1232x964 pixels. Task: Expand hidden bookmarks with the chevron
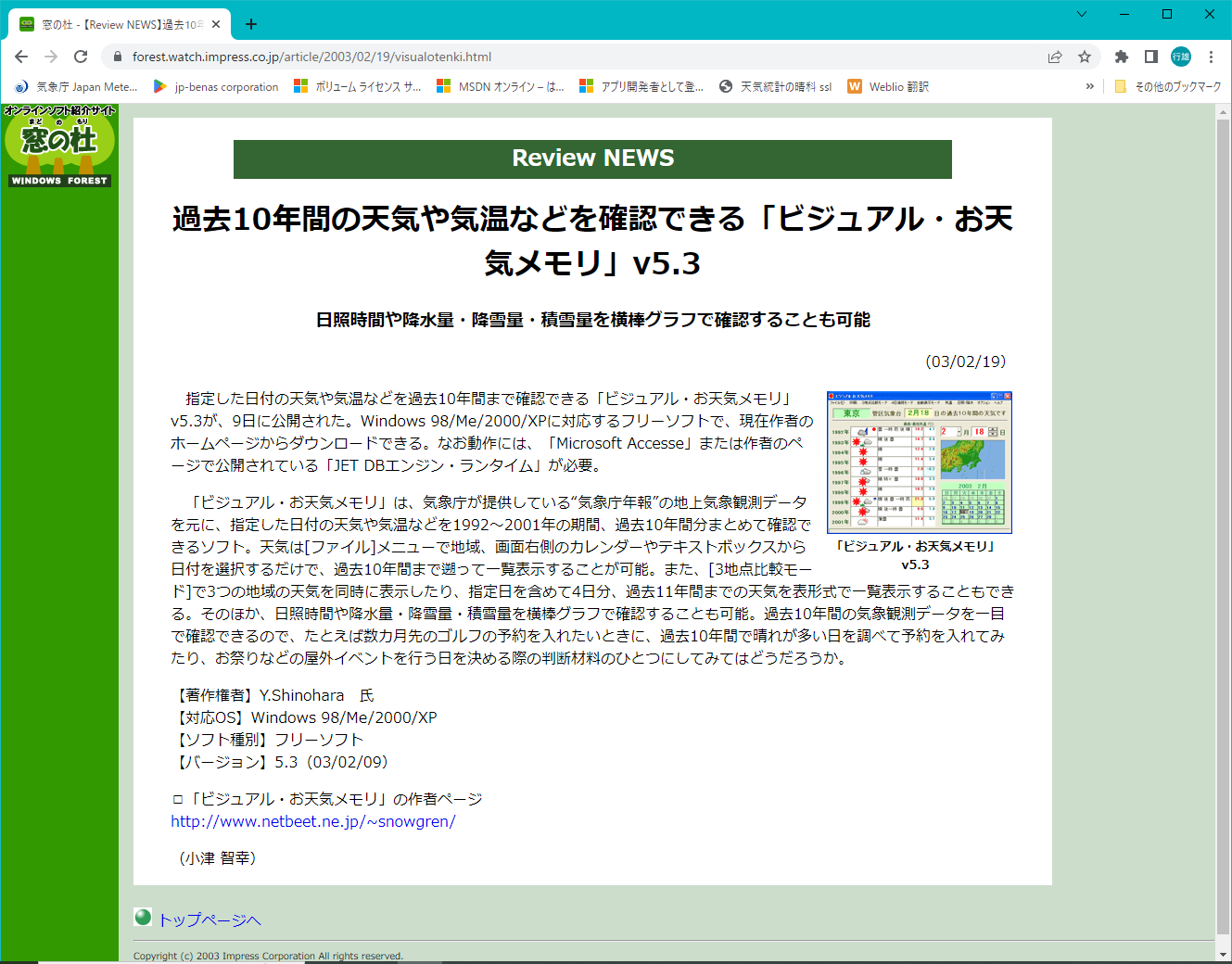click(x=1089, y=86)
